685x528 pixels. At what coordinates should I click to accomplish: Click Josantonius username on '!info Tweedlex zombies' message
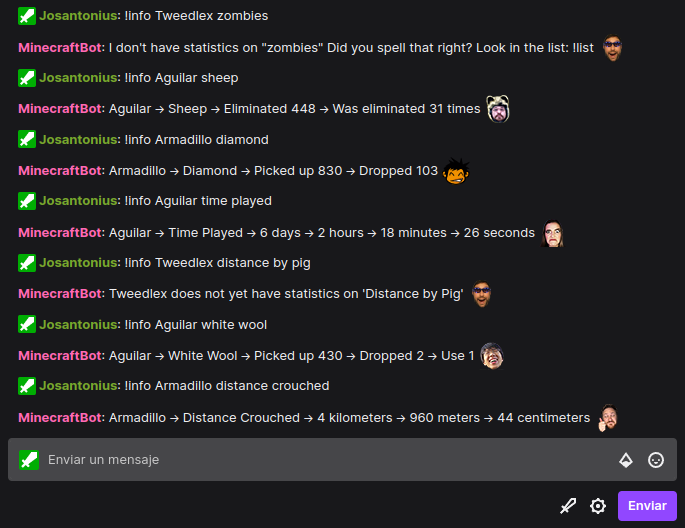click(78, 16)
